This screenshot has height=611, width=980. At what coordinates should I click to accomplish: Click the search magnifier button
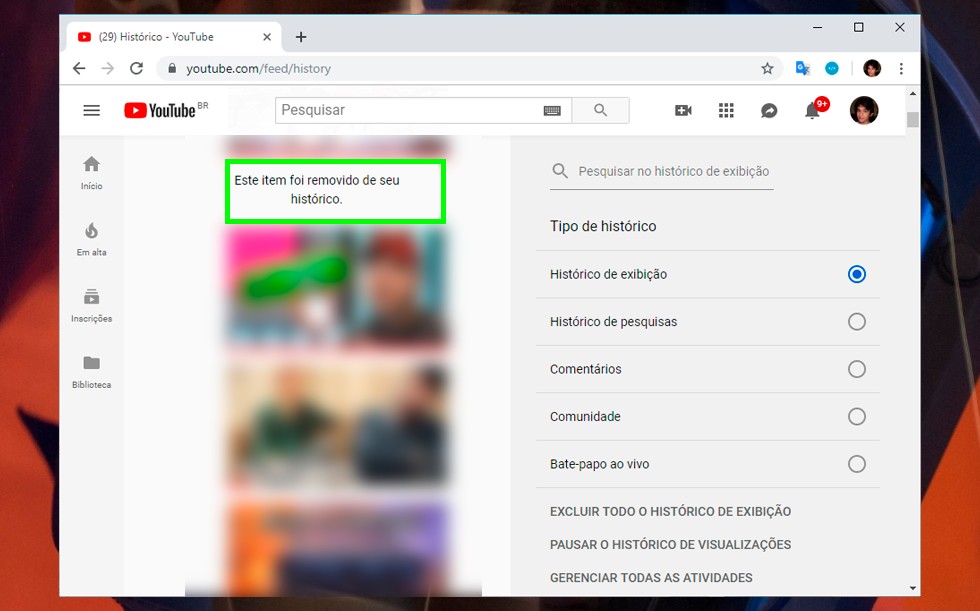tap(600, 111)
